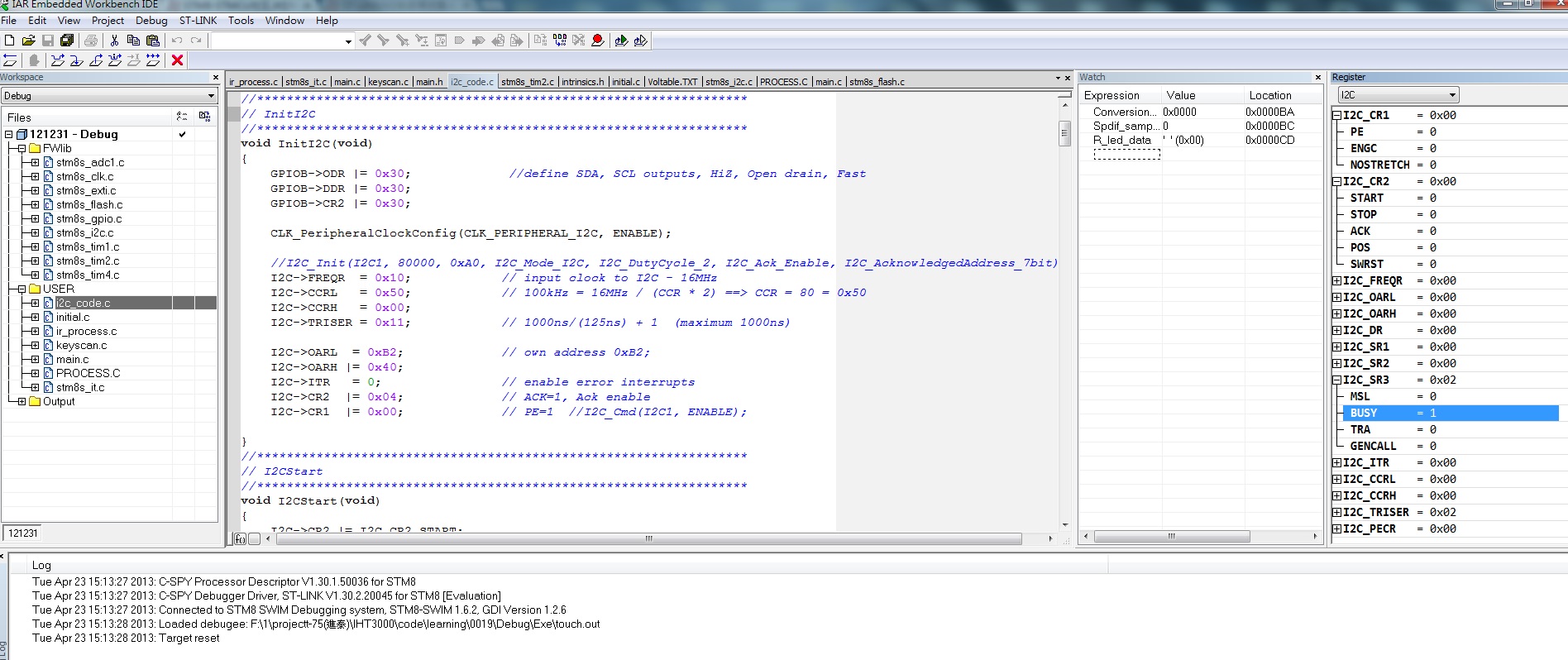Image resolution: width=1568 pixels, height=660 pixels.
Task: Click the Go run icon
Action: (x=153, y=60)
